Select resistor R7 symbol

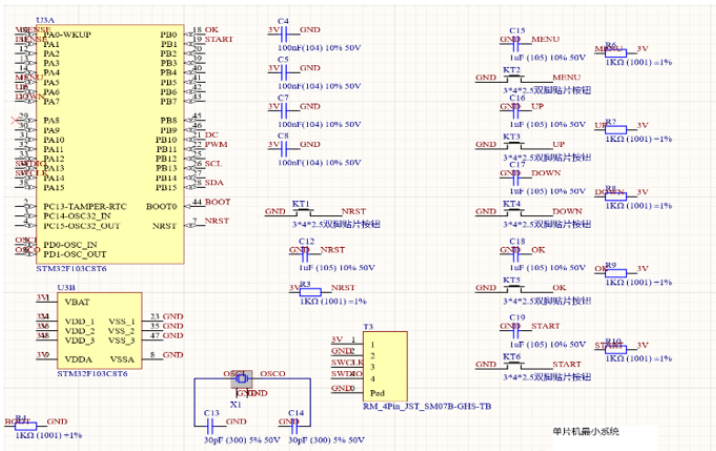pos(616,130)
